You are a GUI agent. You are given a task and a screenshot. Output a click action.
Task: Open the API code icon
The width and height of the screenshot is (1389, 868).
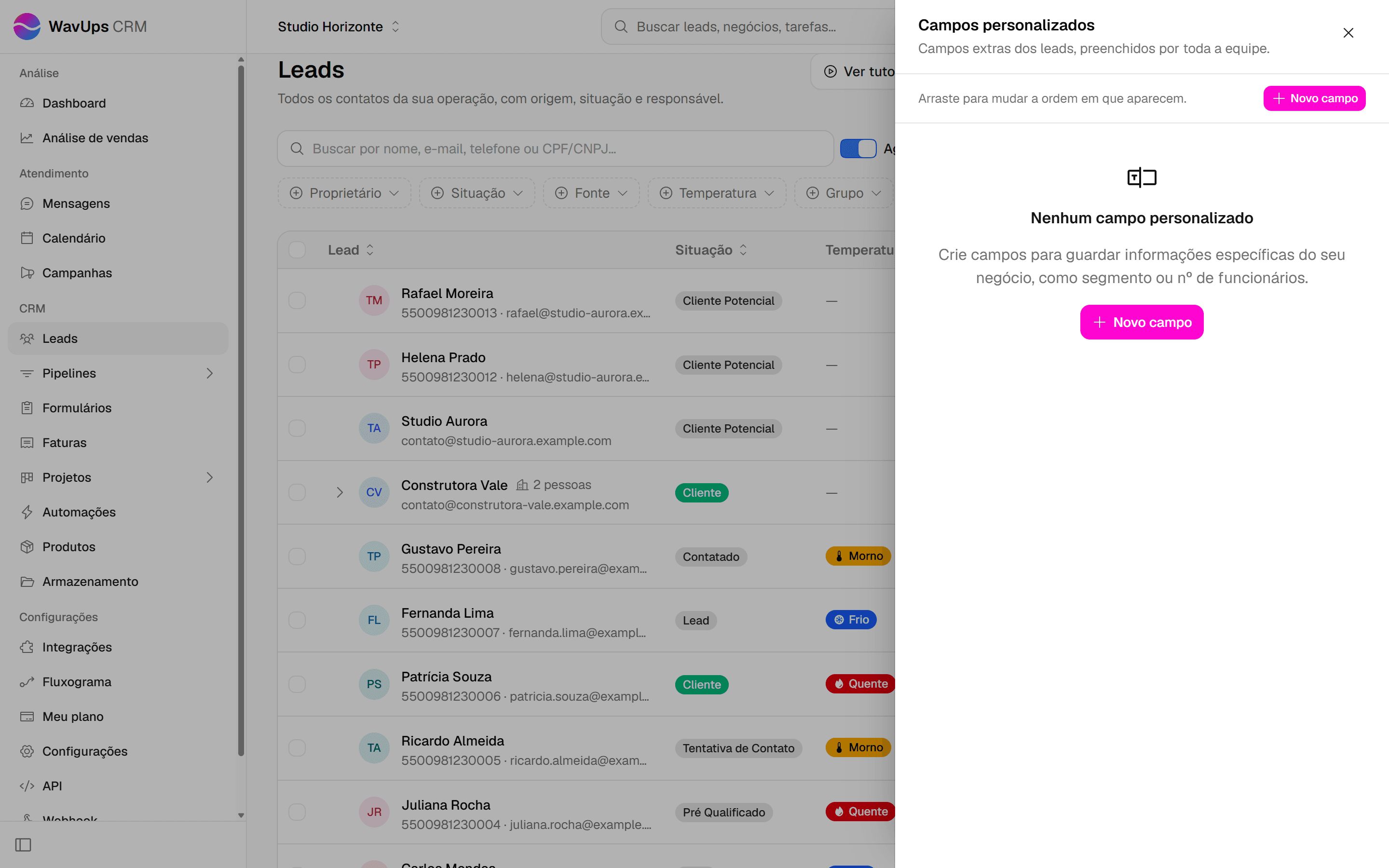tap(27, 786)
